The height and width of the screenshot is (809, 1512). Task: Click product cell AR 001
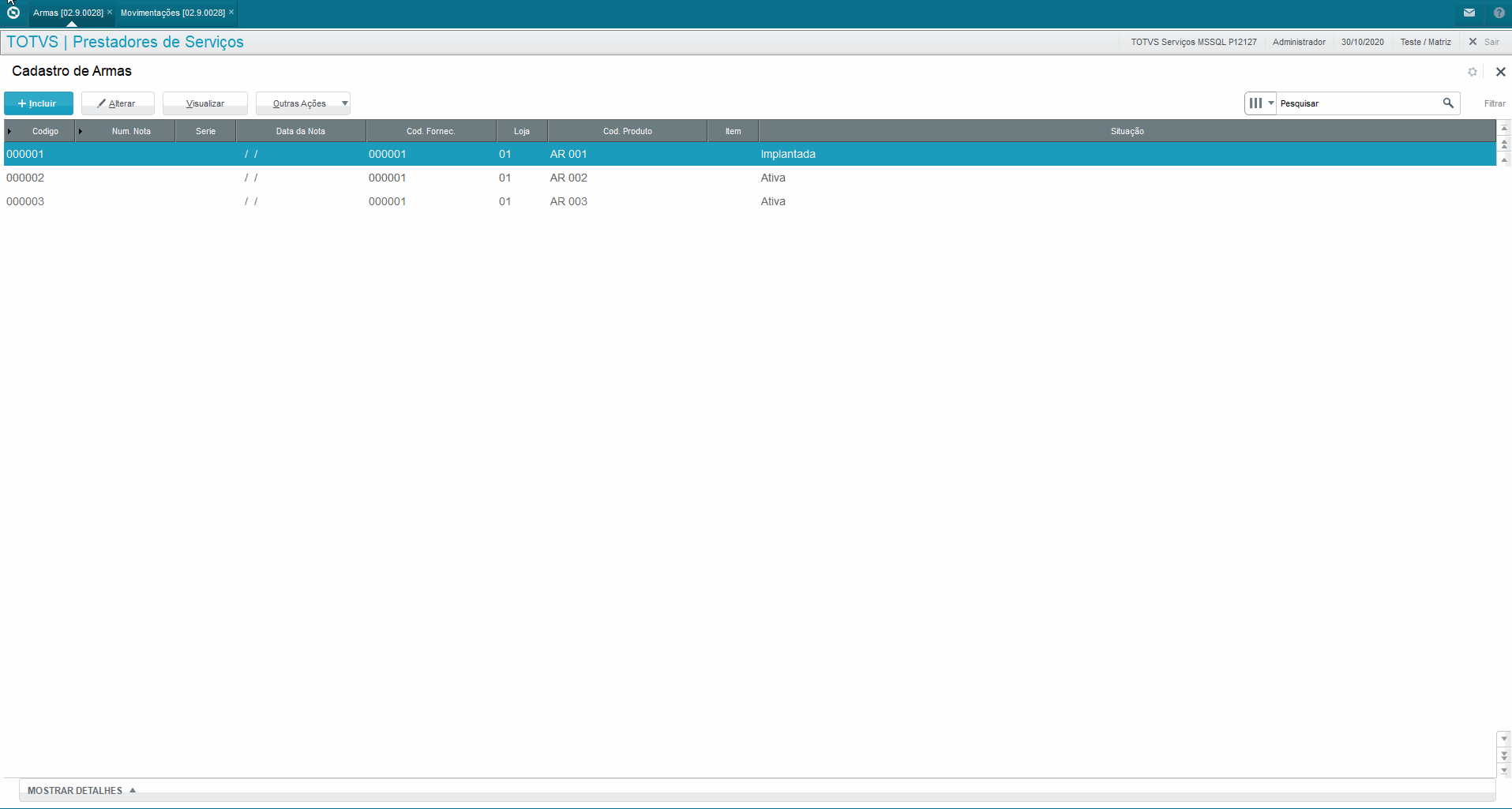tap(568, 154)
